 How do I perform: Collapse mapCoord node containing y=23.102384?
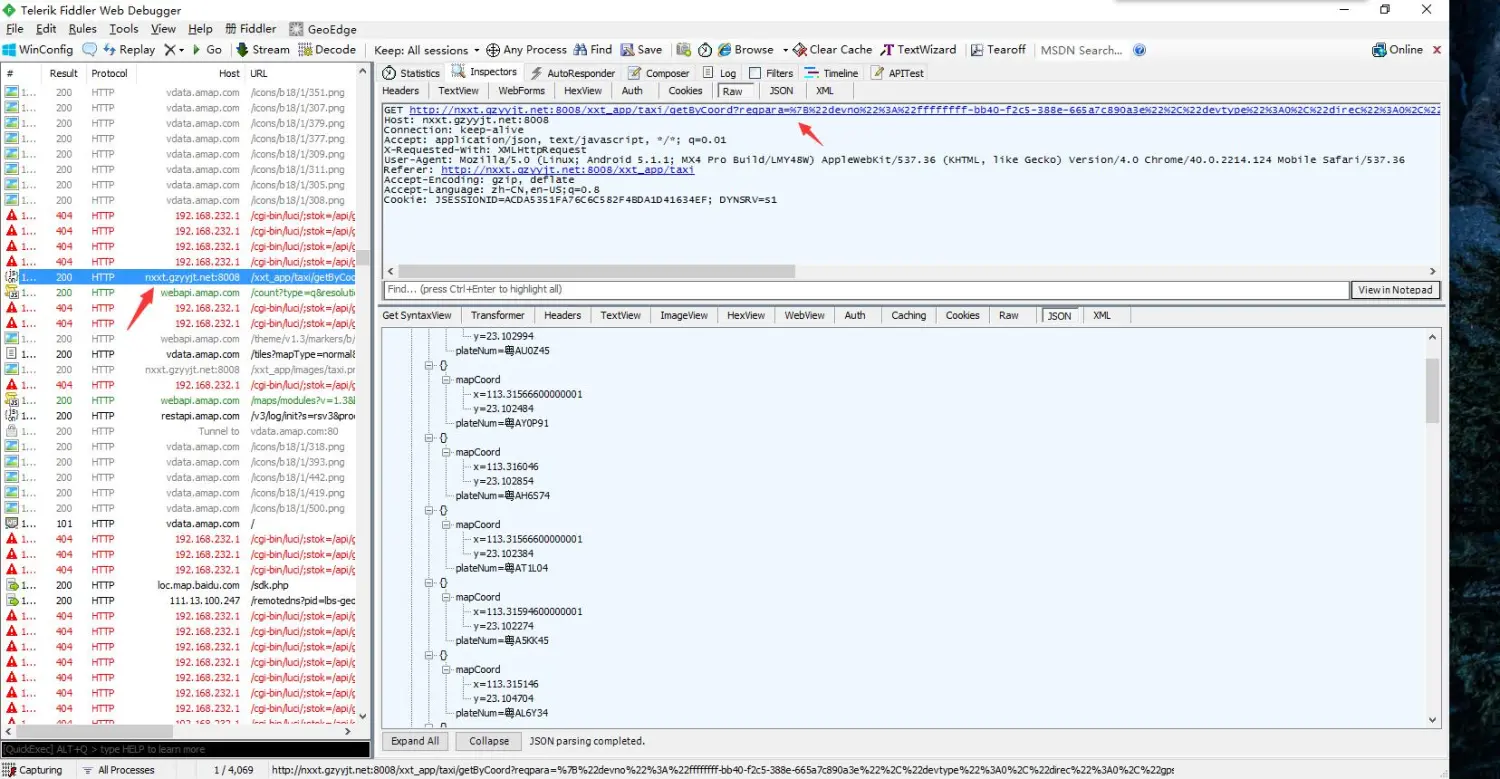click(x=446, y=524)
